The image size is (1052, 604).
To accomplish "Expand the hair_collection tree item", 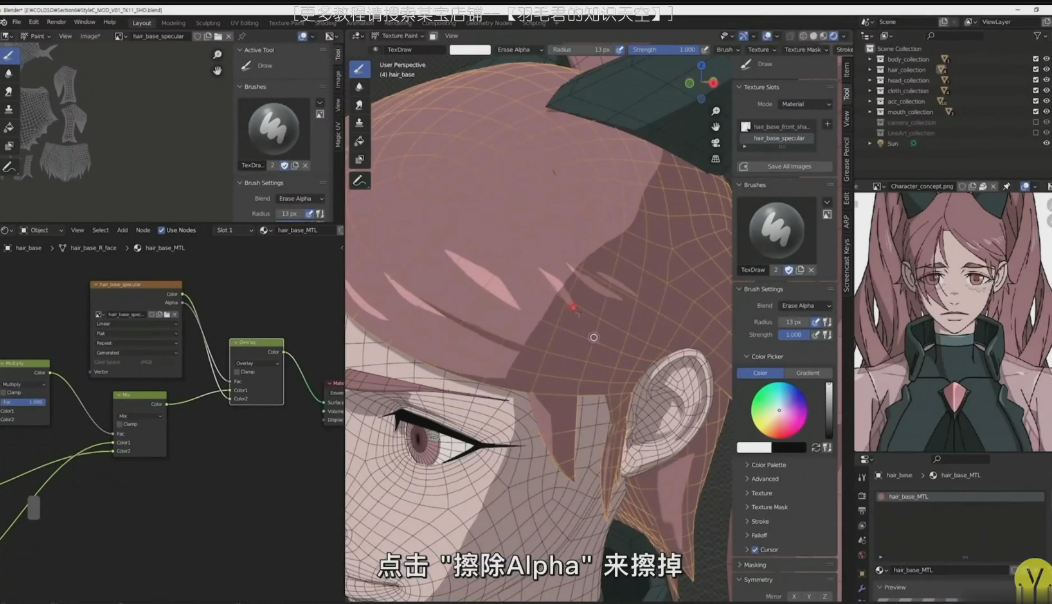I will 870,70.
